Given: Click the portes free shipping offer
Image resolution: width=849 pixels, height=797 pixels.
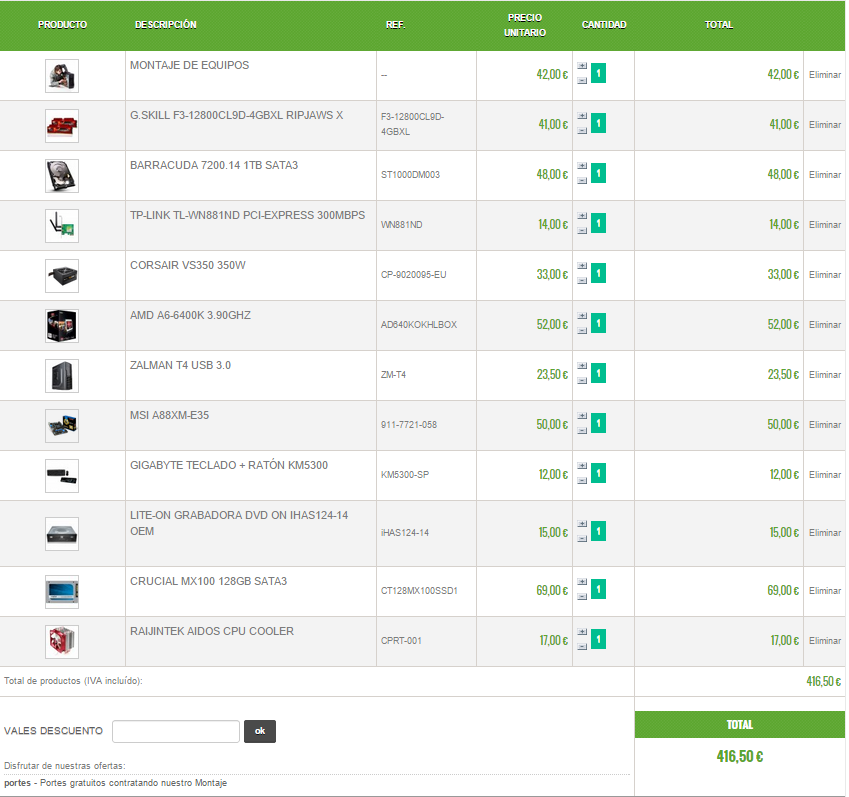Looking at the screenshot, I should (115, 783).
